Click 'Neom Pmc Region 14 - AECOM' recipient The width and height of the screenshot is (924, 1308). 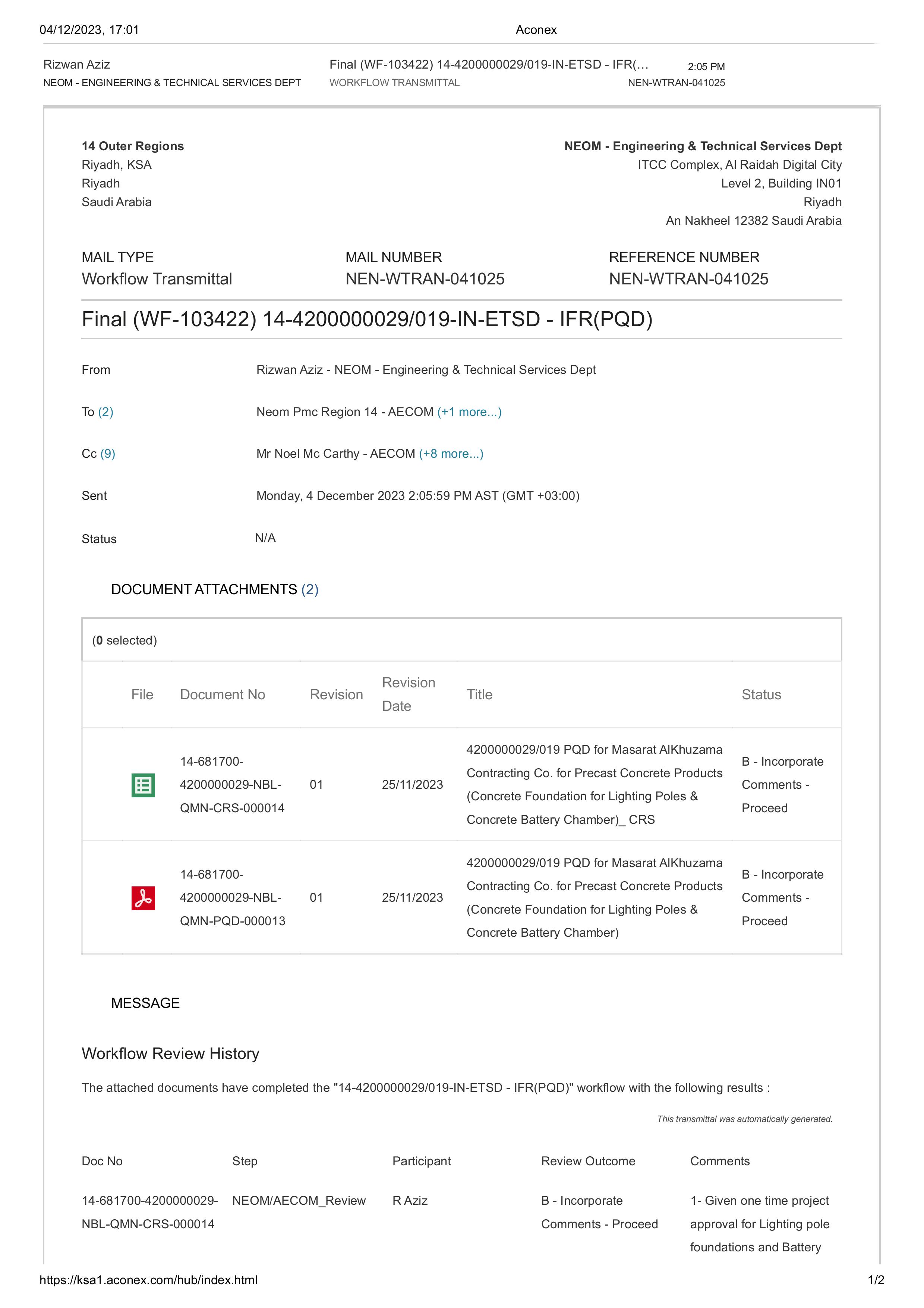[345, 412]
